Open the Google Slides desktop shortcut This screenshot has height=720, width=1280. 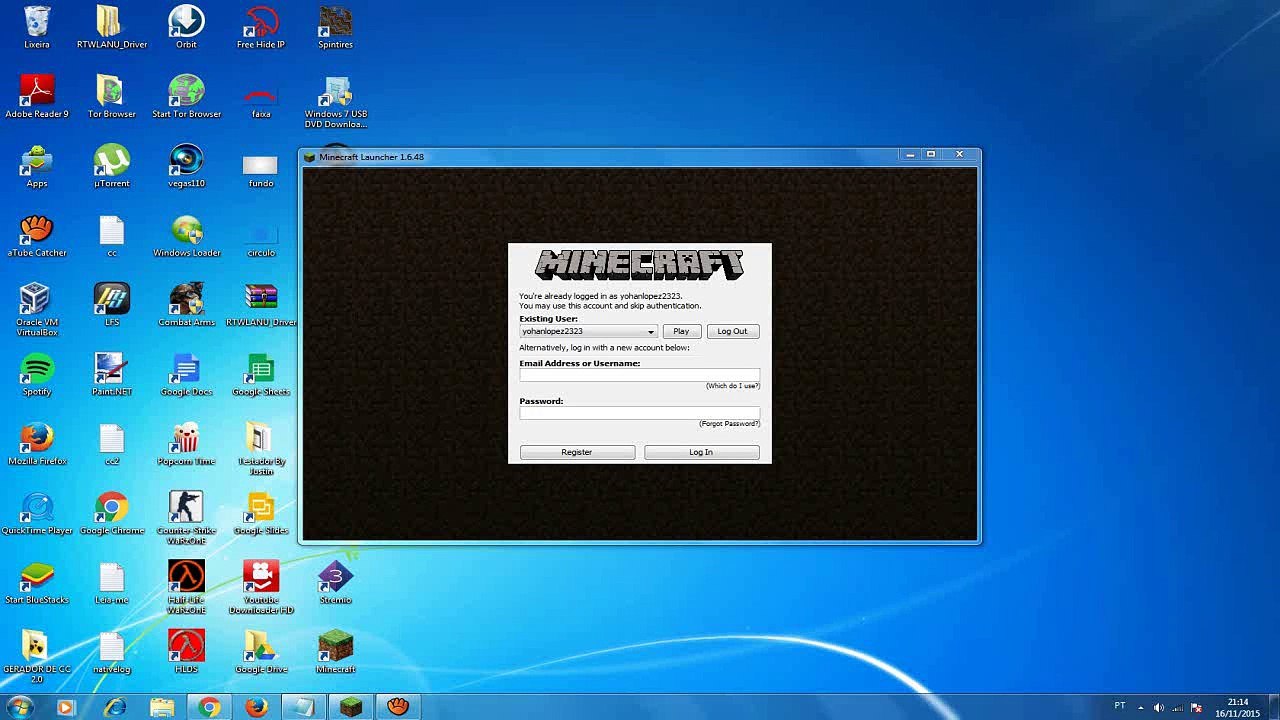[x=261, y=508]
